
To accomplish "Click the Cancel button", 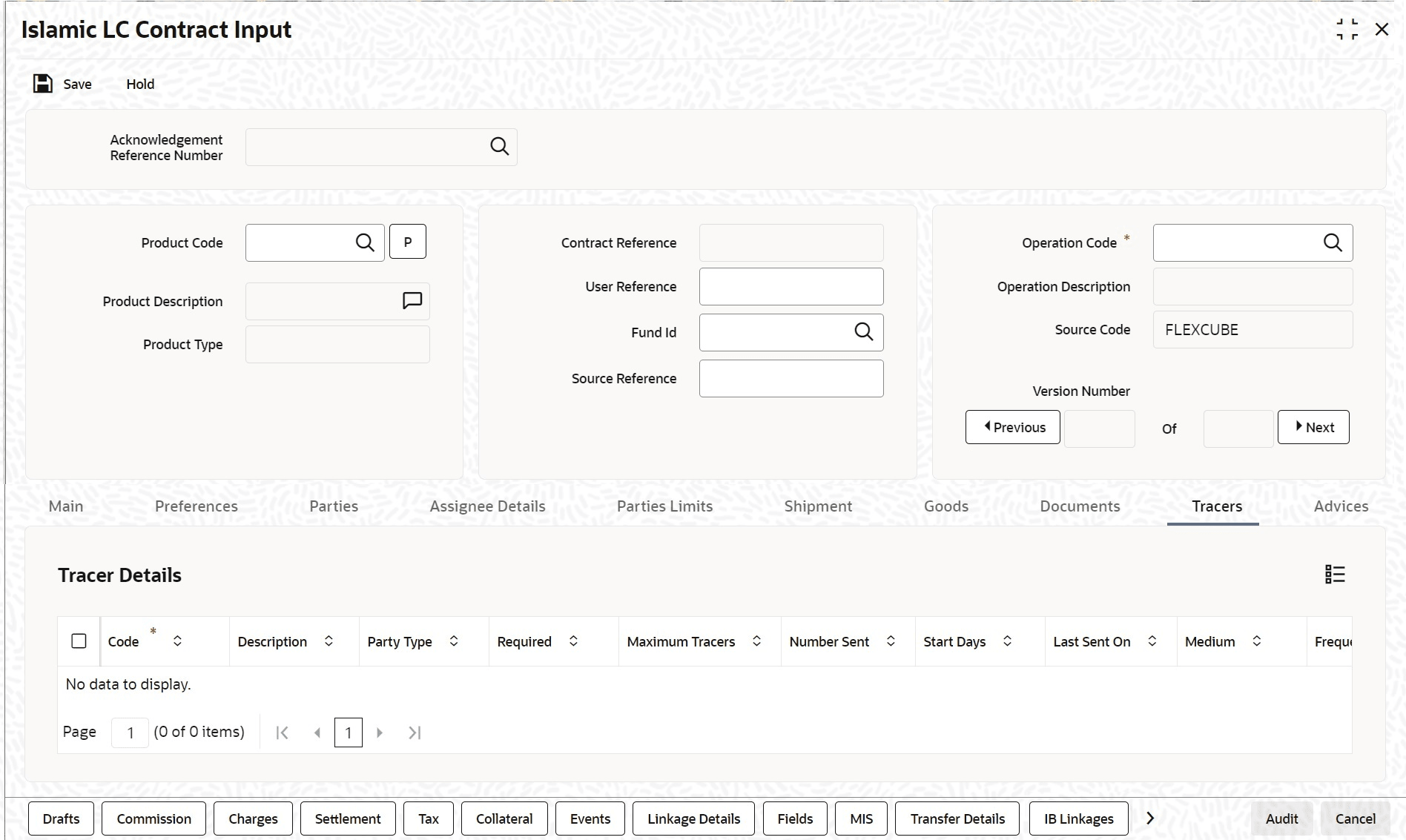I will (1356, 818).
